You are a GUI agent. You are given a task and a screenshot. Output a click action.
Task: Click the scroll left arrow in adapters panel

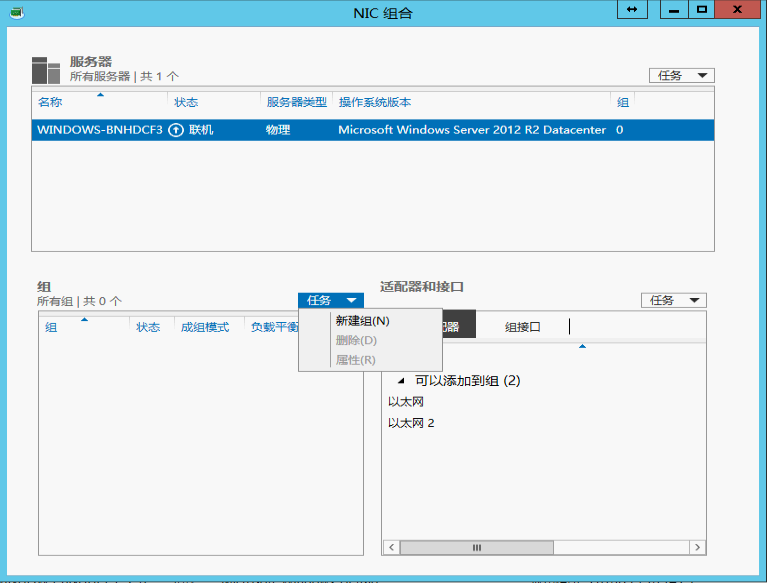click(391, 547)
